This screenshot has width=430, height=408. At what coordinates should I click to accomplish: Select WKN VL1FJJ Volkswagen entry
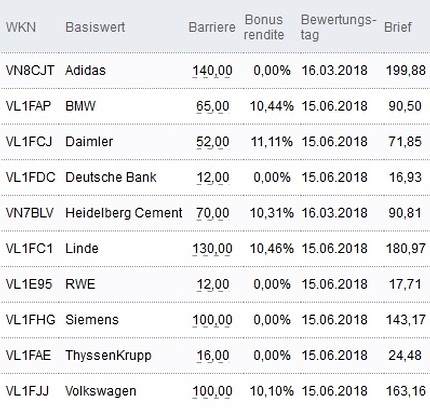(27, 391)
